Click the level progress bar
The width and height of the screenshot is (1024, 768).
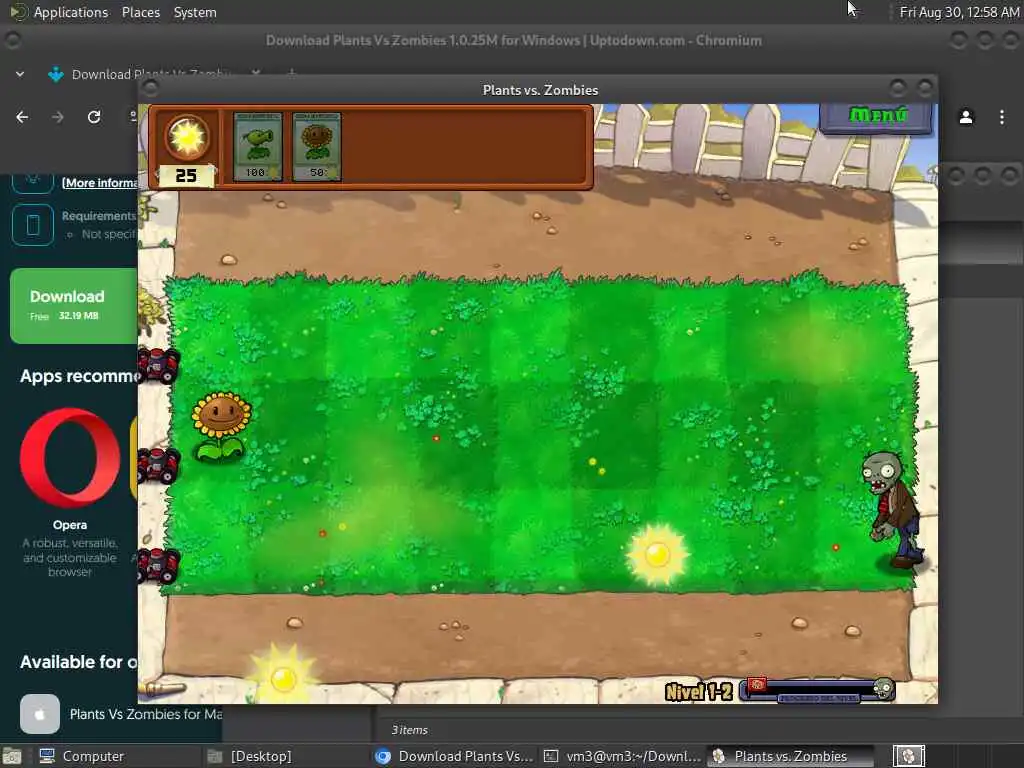click(x=816, y=690)
